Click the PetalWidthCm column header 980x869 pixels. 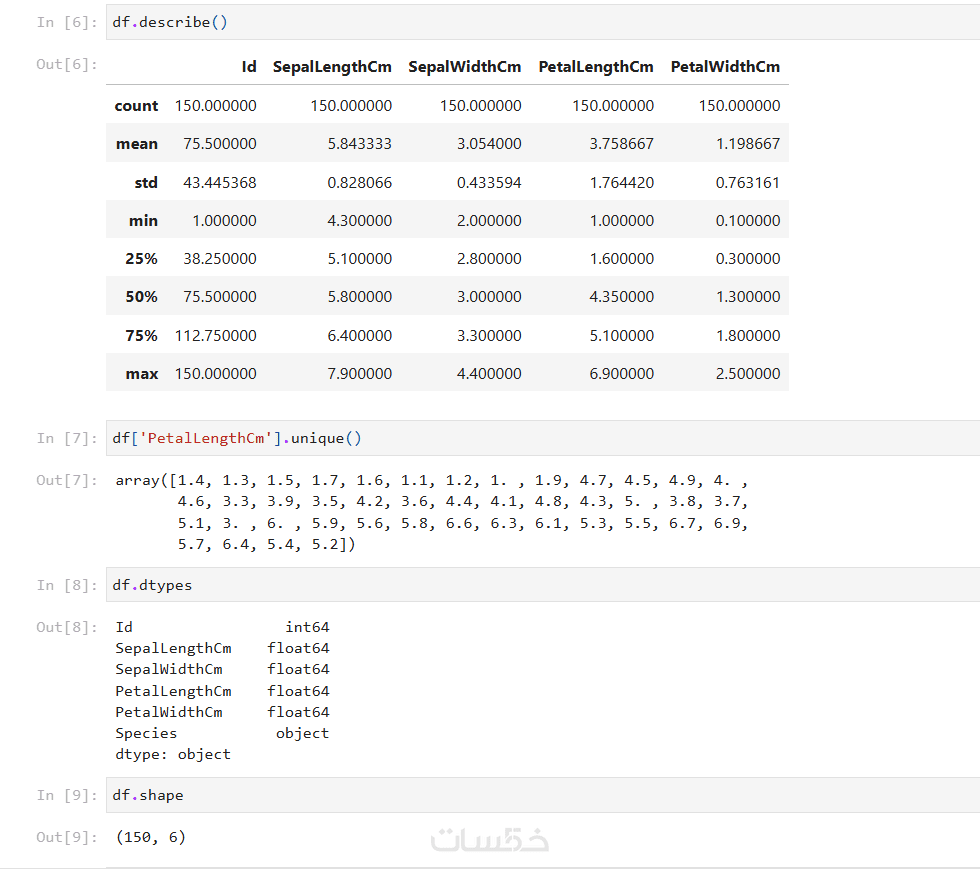(x=725, y=67)
